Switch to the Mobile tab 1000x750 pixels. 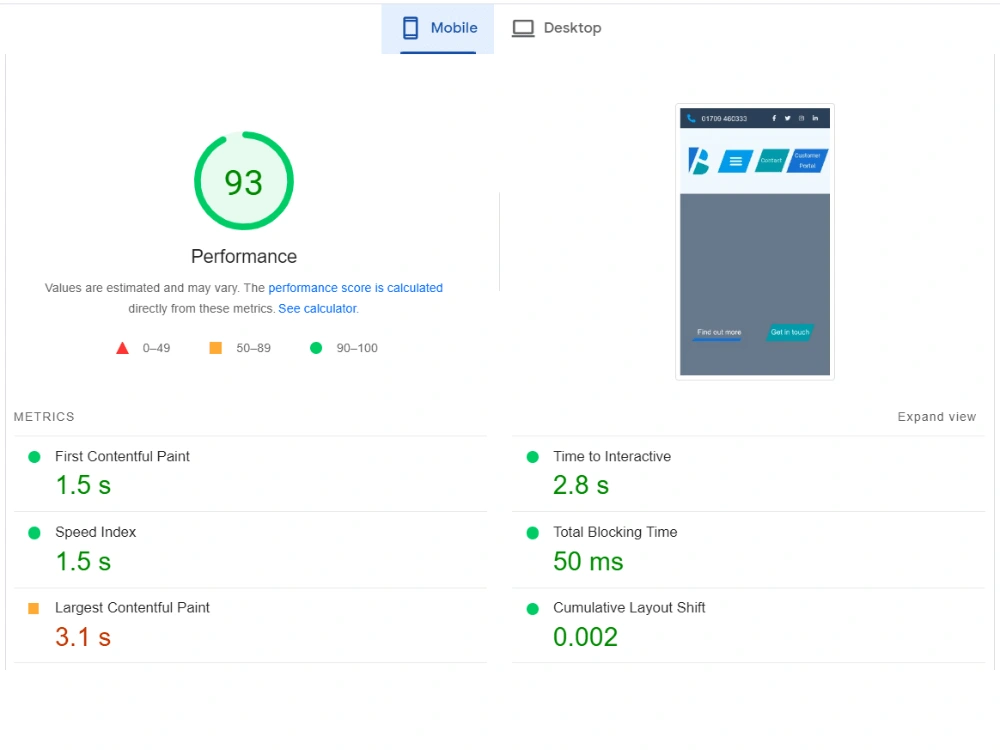[438, 28]
